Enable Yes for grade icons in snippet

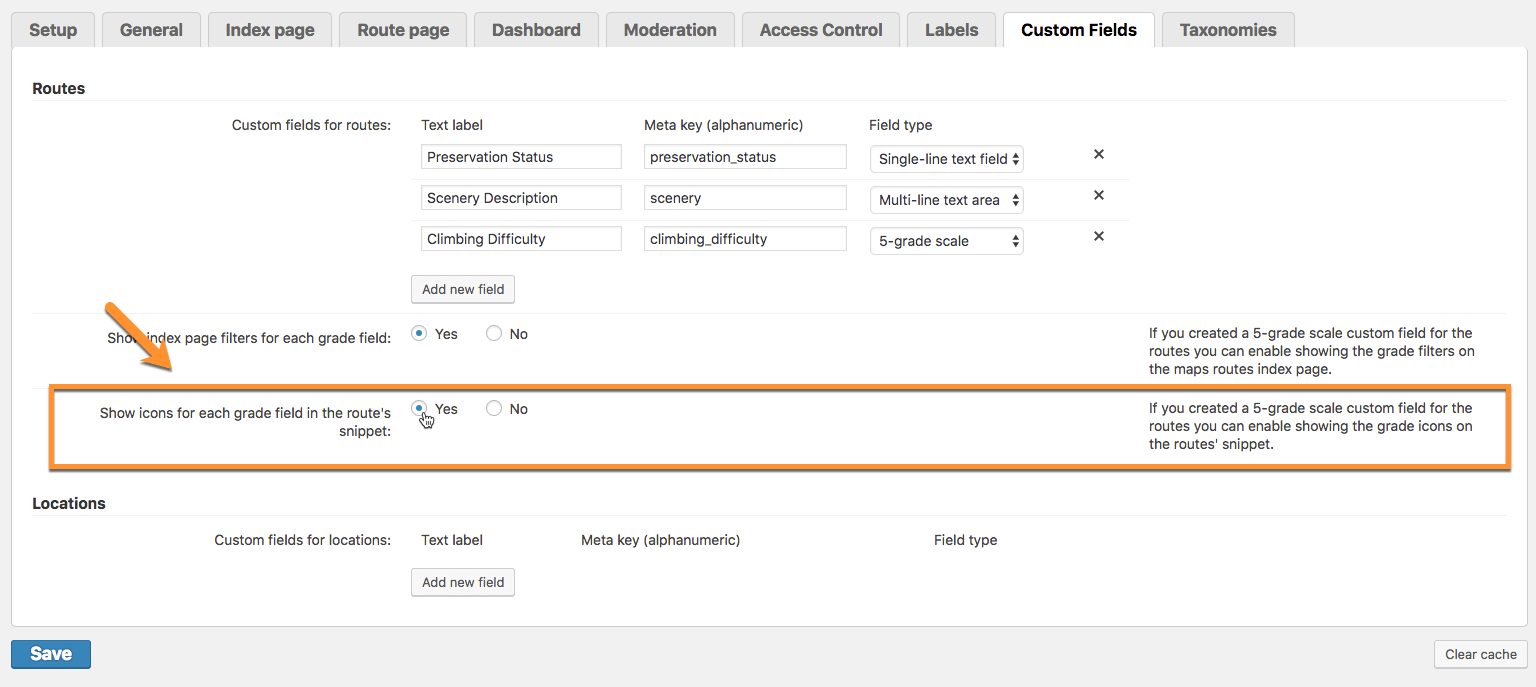pos(420,408)
